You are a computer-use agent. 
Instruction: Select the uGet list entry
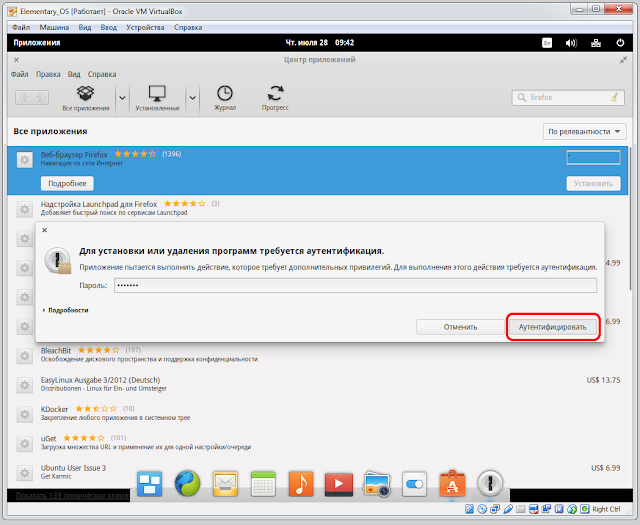[318, 443]
